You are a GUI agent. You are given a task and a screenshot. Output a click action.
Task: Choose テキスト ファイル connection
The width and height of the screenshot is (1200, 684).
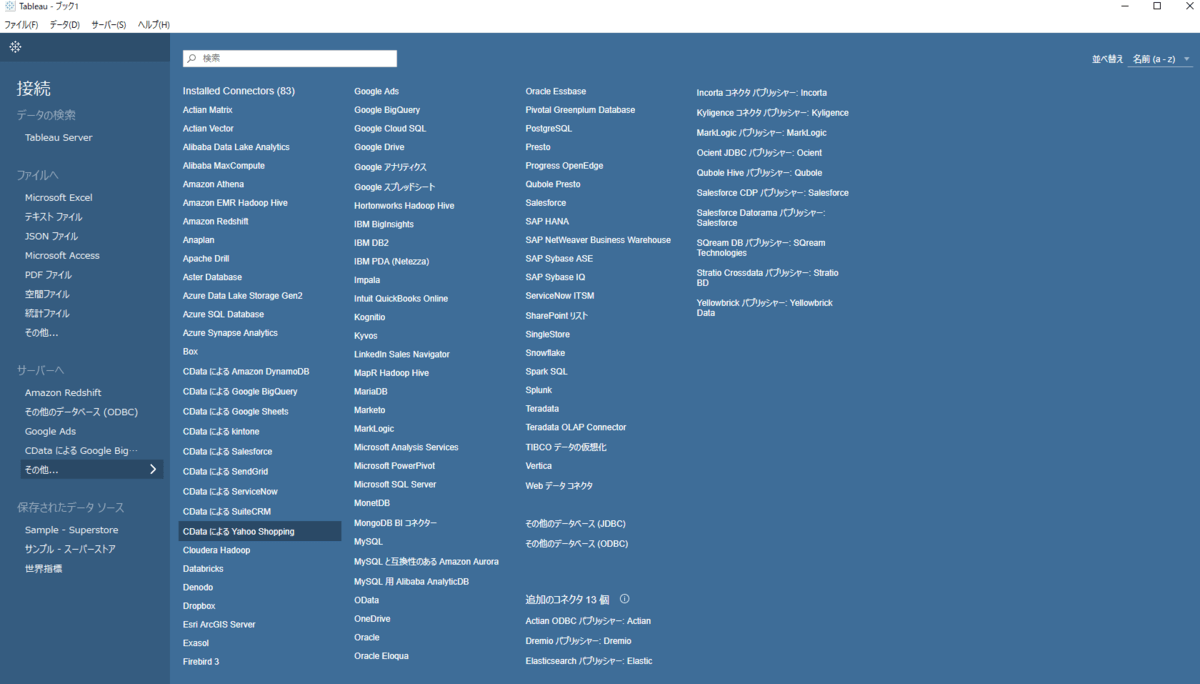(x=54, y=217)
